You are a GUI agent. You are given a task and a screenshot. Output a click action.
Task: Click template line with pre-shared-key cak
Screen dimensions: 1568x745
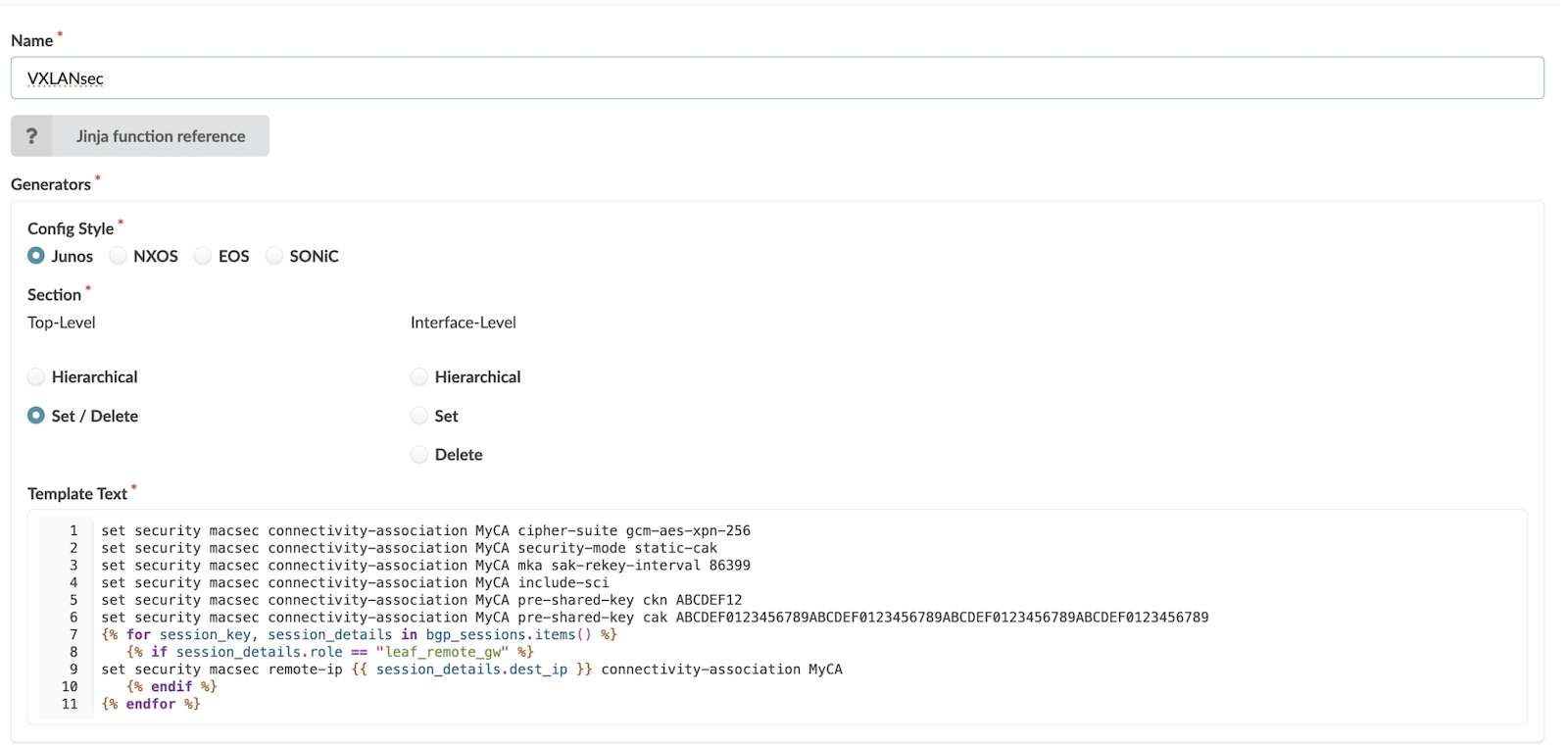(655, 618)
